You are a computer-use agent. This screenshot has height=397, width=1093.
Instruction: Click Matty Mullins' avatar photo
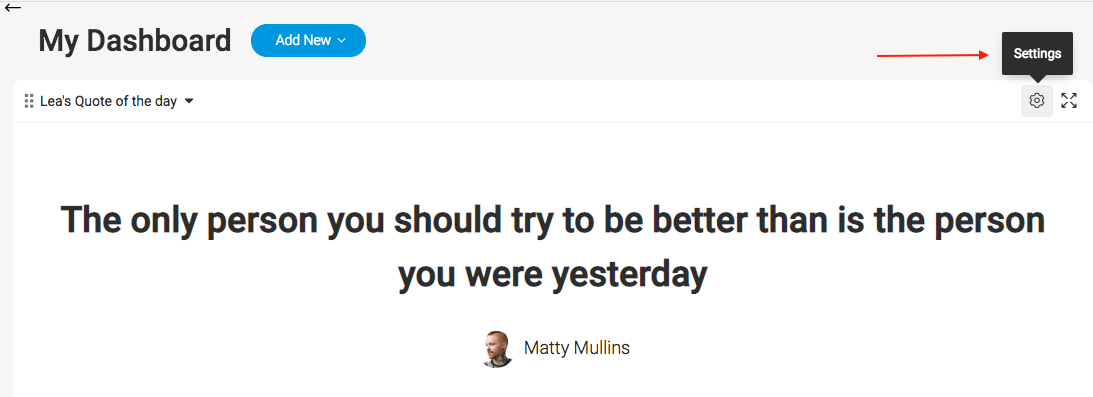498,349
